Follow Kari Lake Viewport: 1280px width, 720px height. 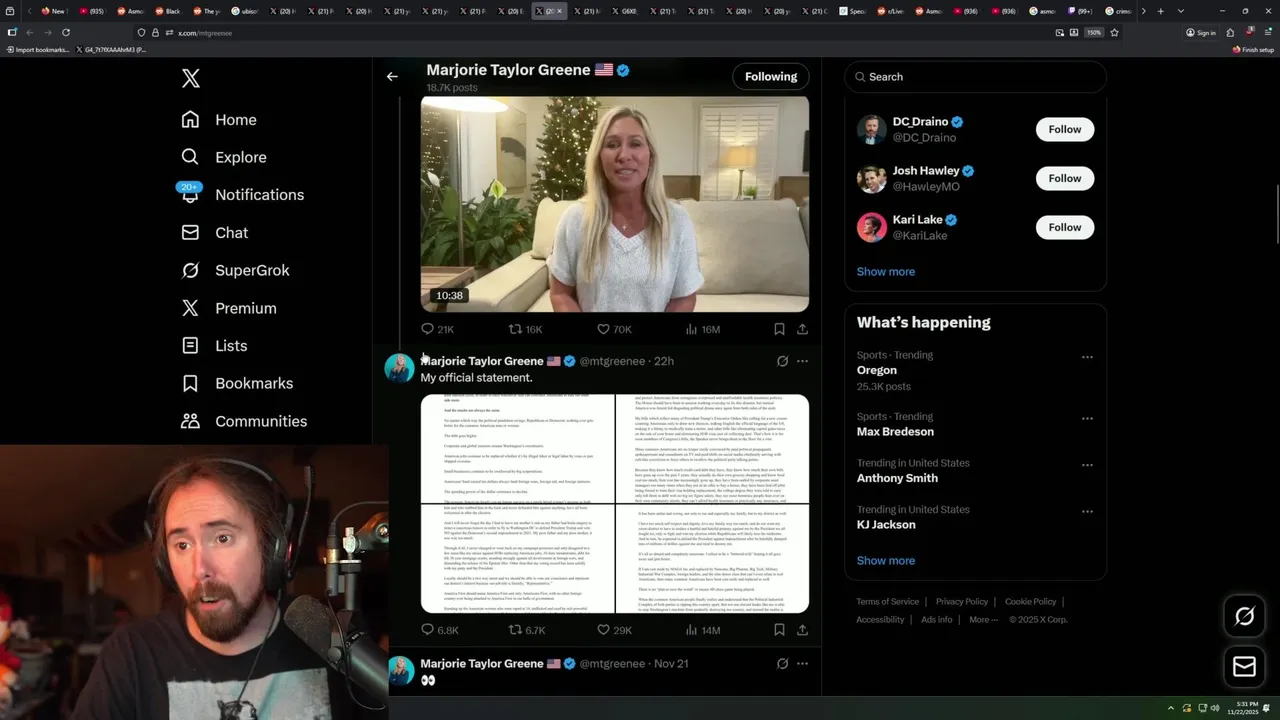pyautogui.click(x=1064, y=227)
